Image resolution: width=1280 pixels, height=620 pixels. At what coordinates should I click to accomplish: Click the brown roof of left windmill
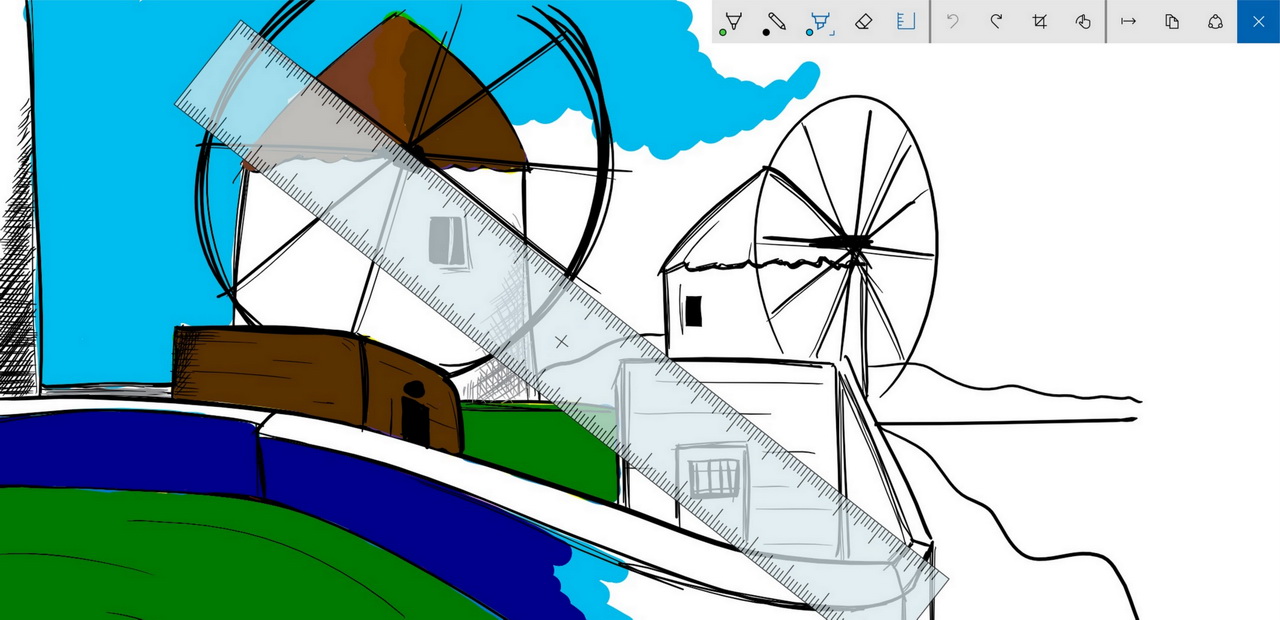coord(470,110)
